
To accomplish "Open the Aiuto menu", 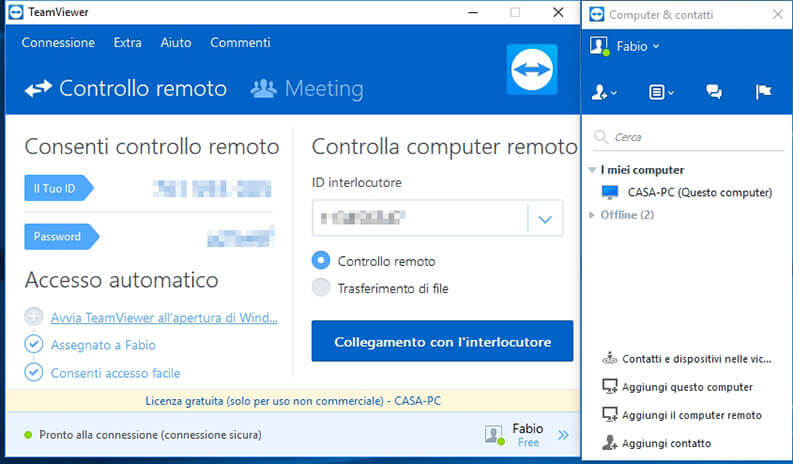I will pos(175,43).
